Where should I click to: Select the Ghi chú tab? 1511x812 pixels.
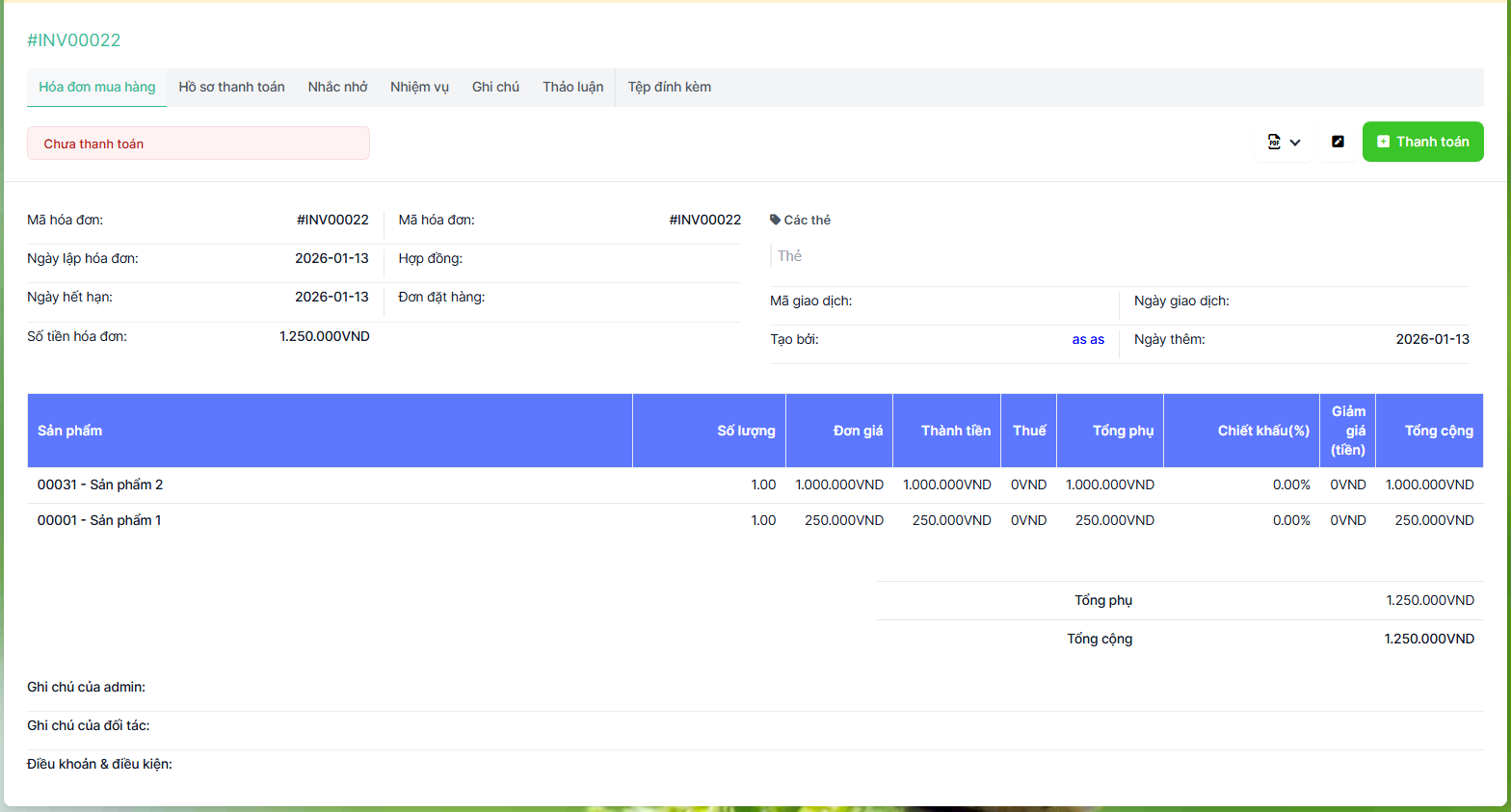click(495, 87)
